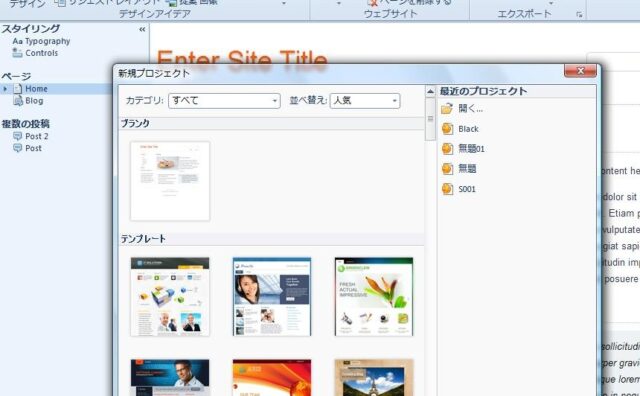Select Post 2 under 複数の投稿
This screenshot has width=640, height=396.
(37, 136)
